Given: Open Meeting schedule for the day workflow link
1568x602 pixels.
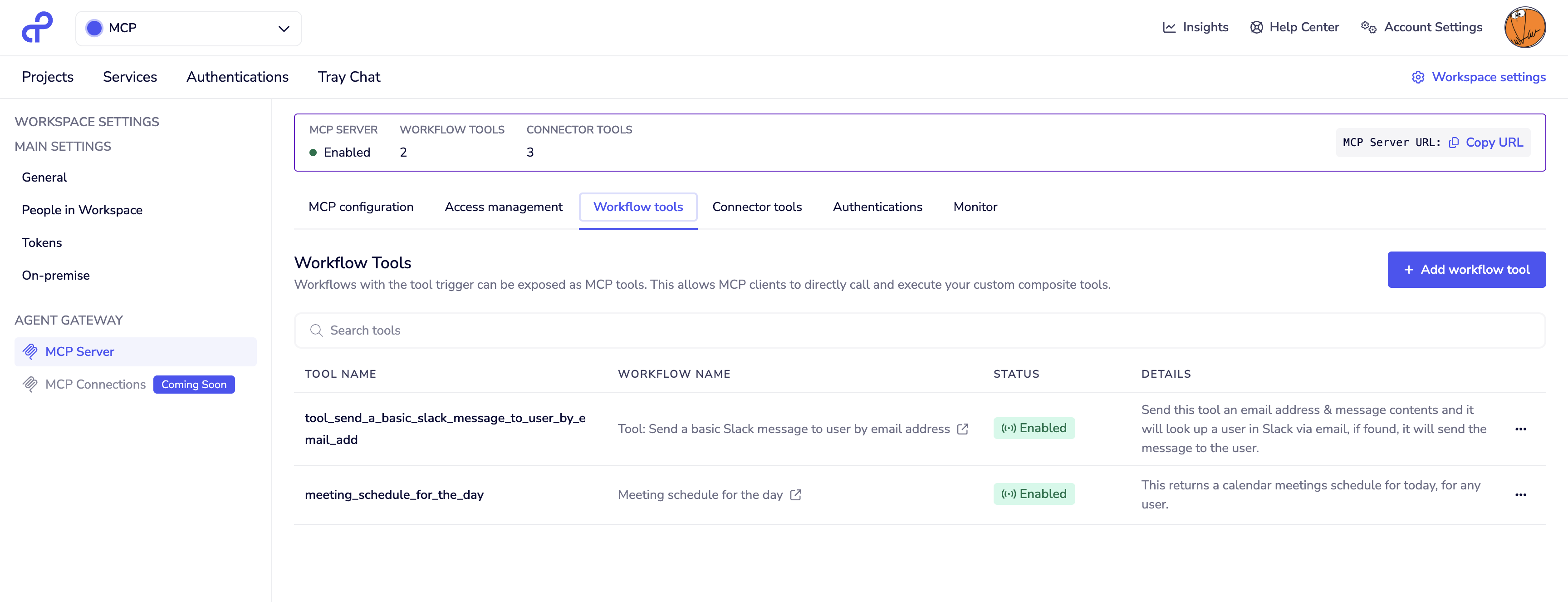Looking at the screenshot, I should click(x=700, y=495).
